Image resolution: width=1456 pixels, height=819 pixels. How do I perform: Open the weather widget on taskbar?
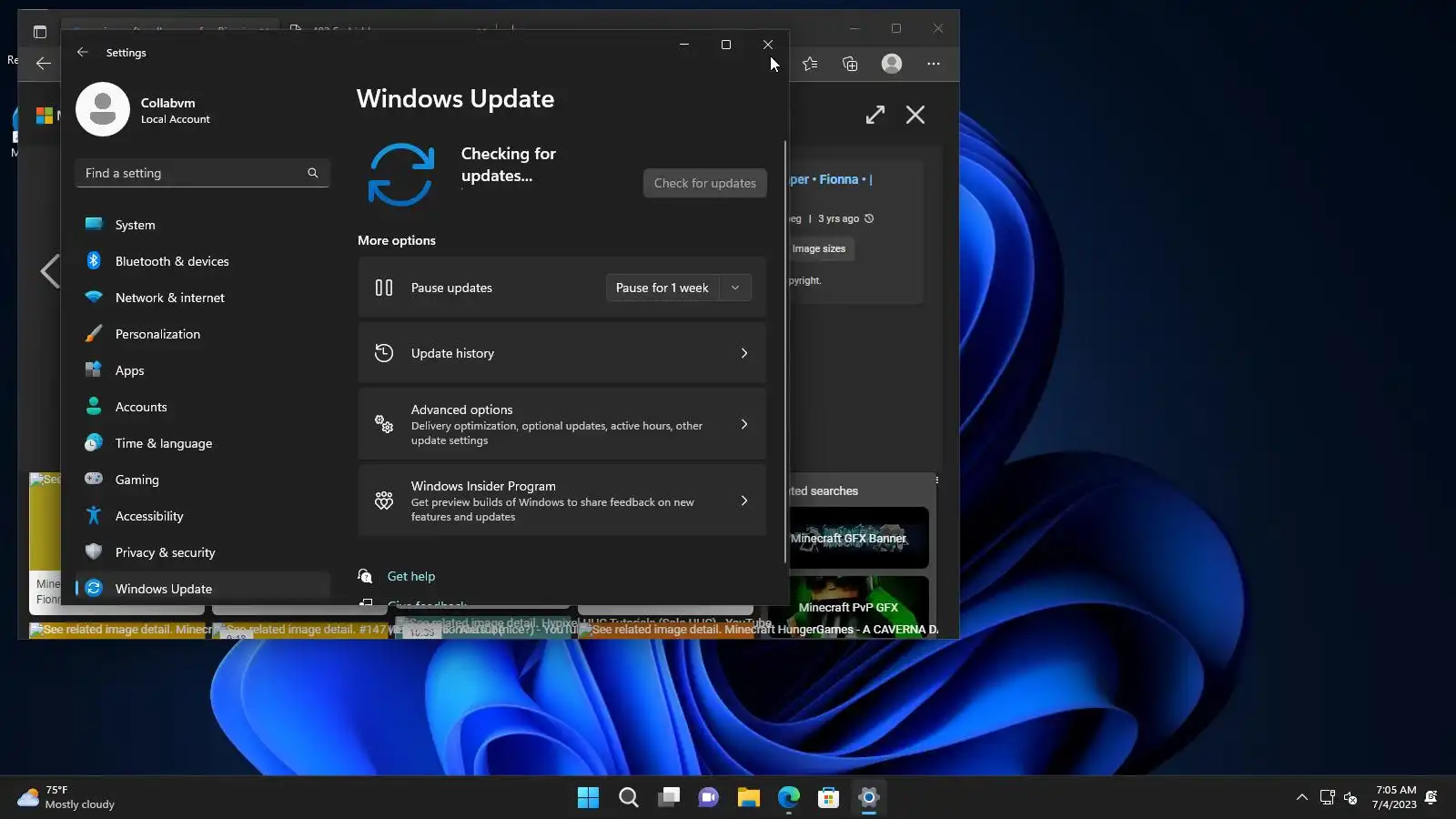coord(66,797)
